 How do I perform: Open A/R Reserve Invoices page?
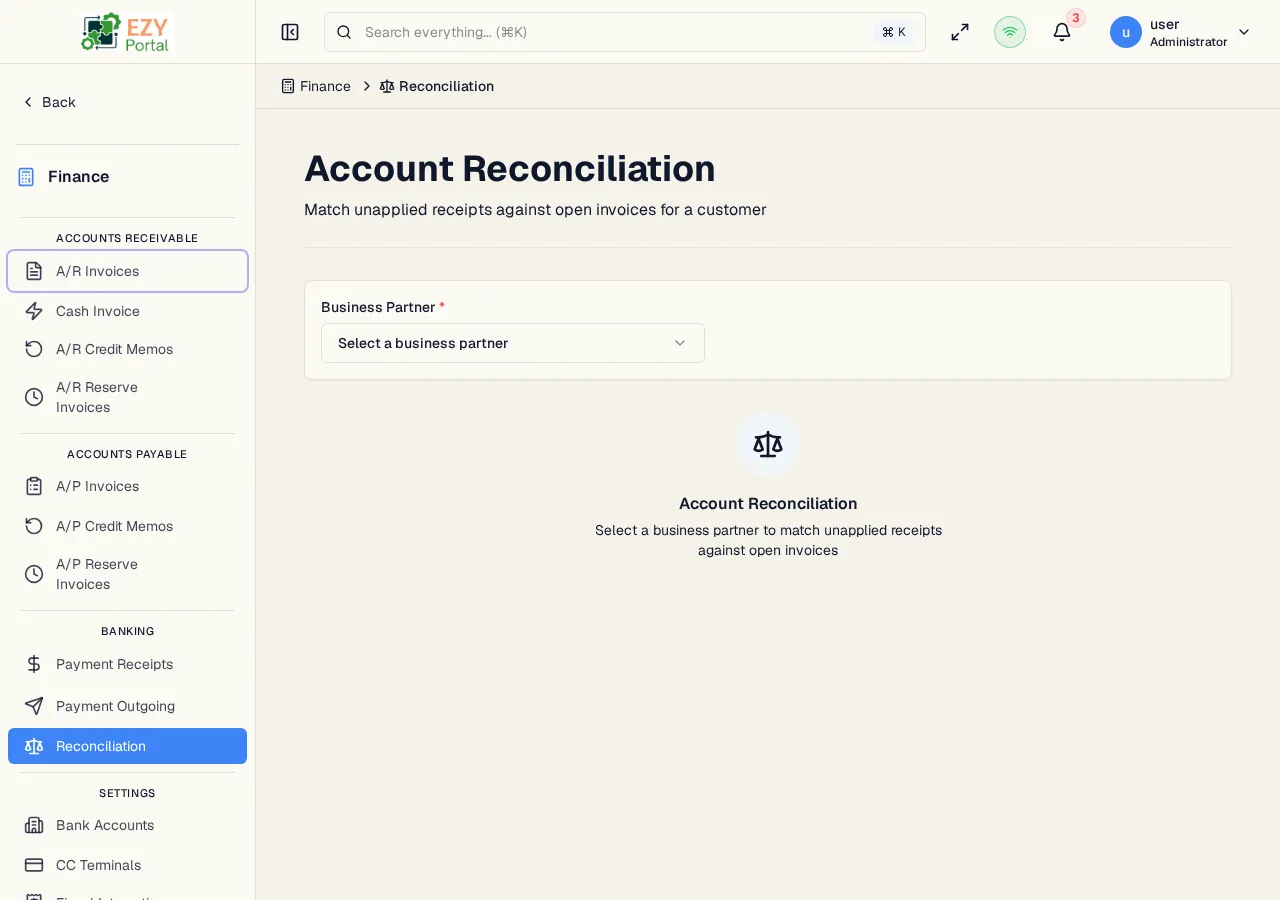point(127,397)
